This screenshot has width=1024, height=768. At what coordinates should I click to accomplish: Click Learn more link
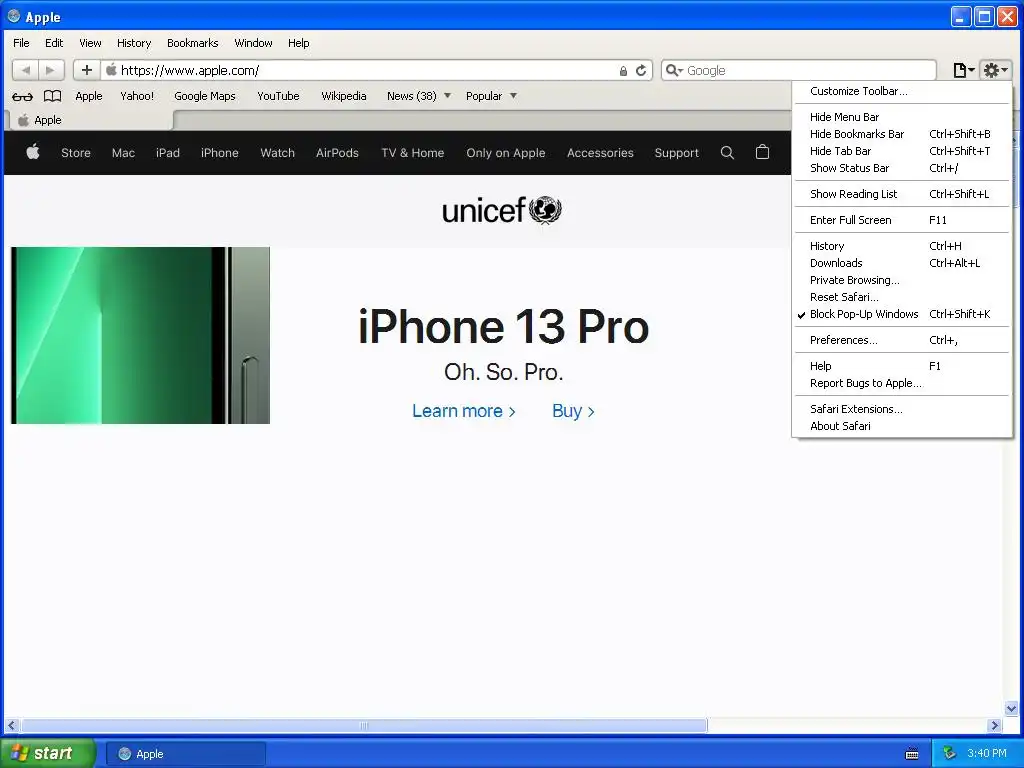(464, 411)
